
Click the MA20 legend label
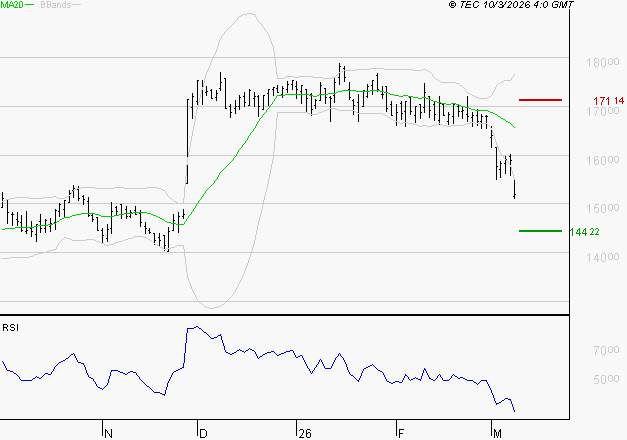pos(12,5)
